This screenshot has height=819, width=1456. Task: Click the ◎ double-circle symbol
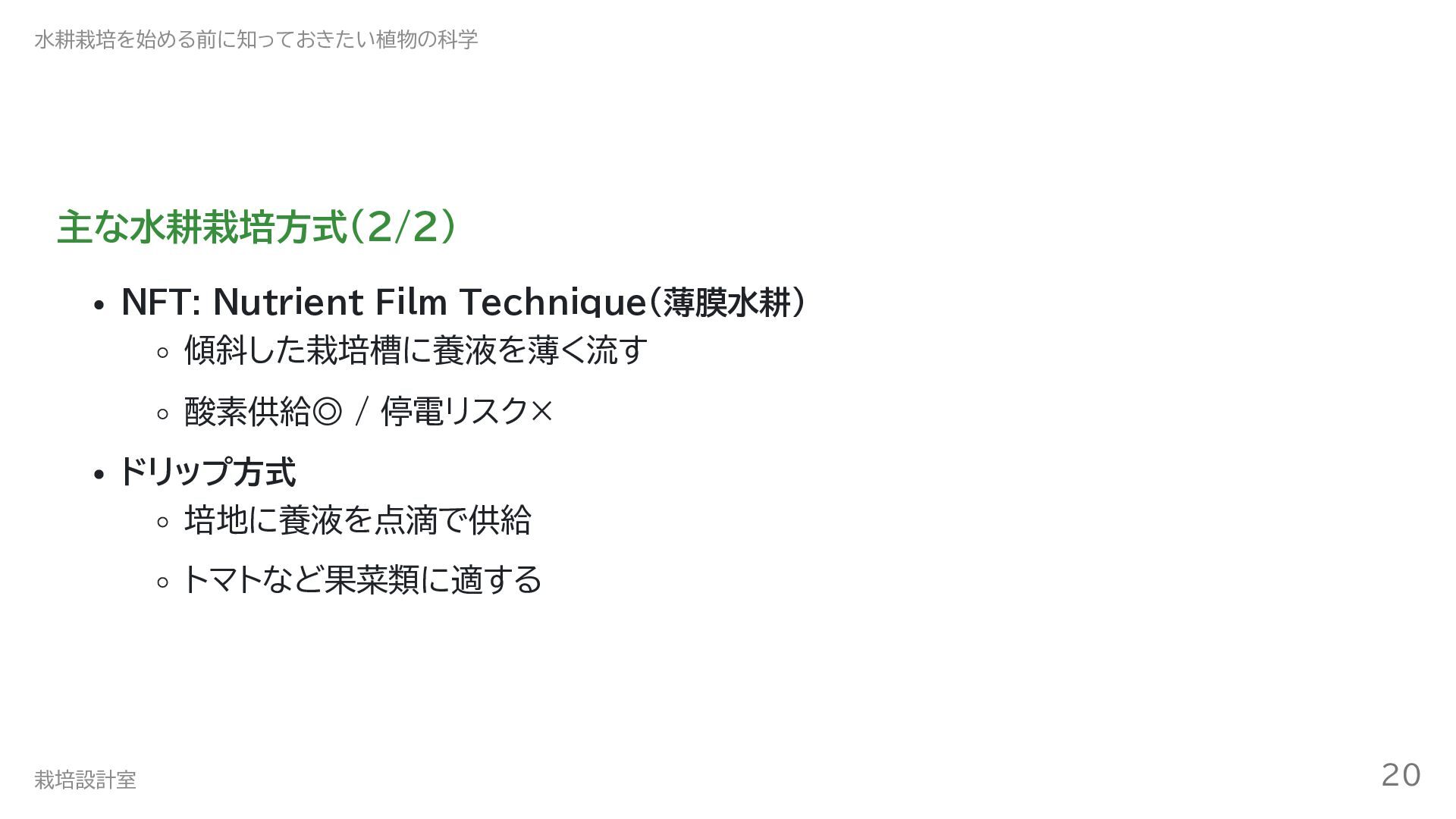click(327, 412)
